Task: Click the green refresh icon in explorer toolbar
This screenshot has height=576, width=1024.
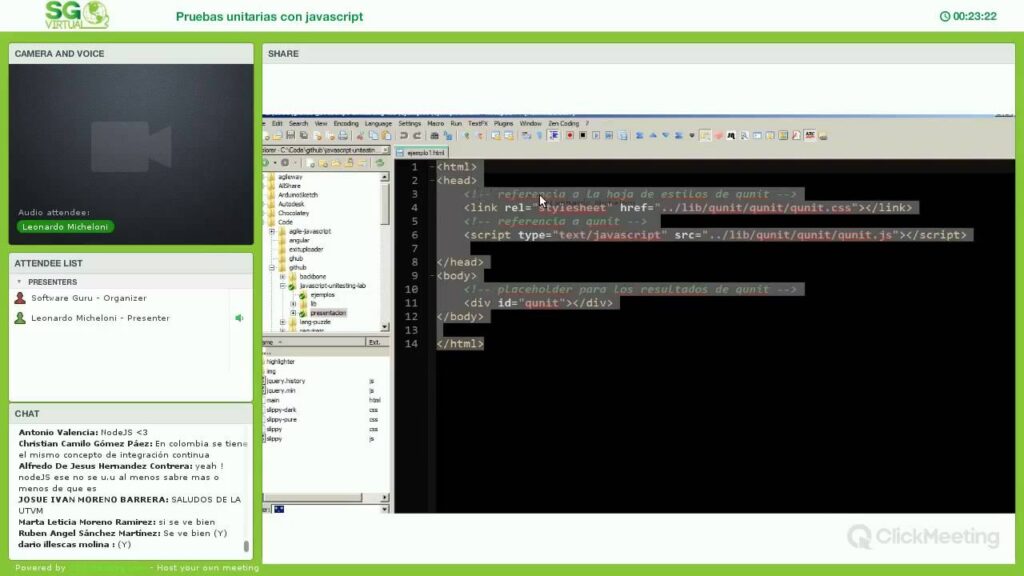Action: [x=380, y=162]
